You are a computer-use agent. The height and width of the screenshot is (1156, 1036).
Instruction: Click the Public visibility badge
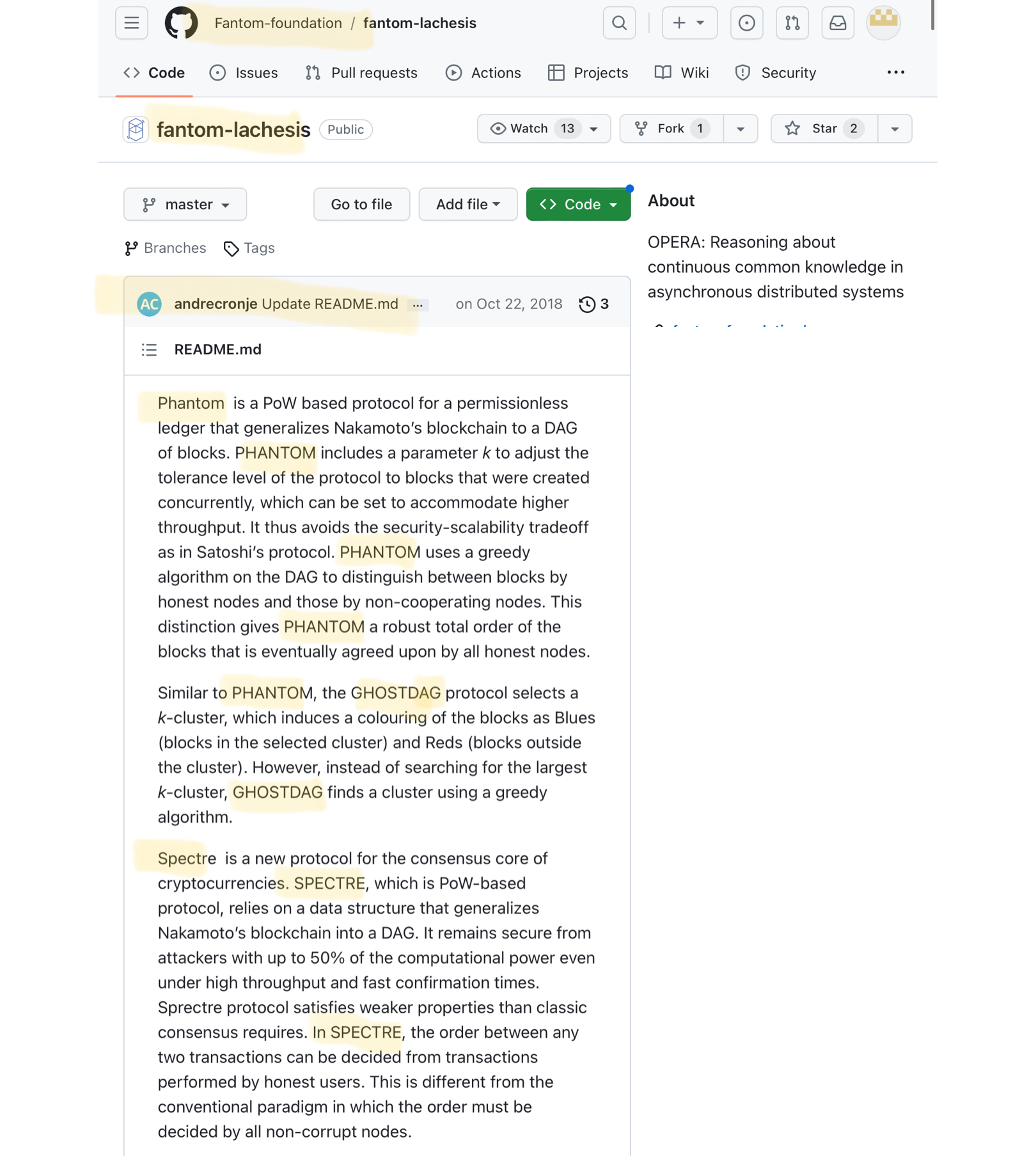[345, 129]
